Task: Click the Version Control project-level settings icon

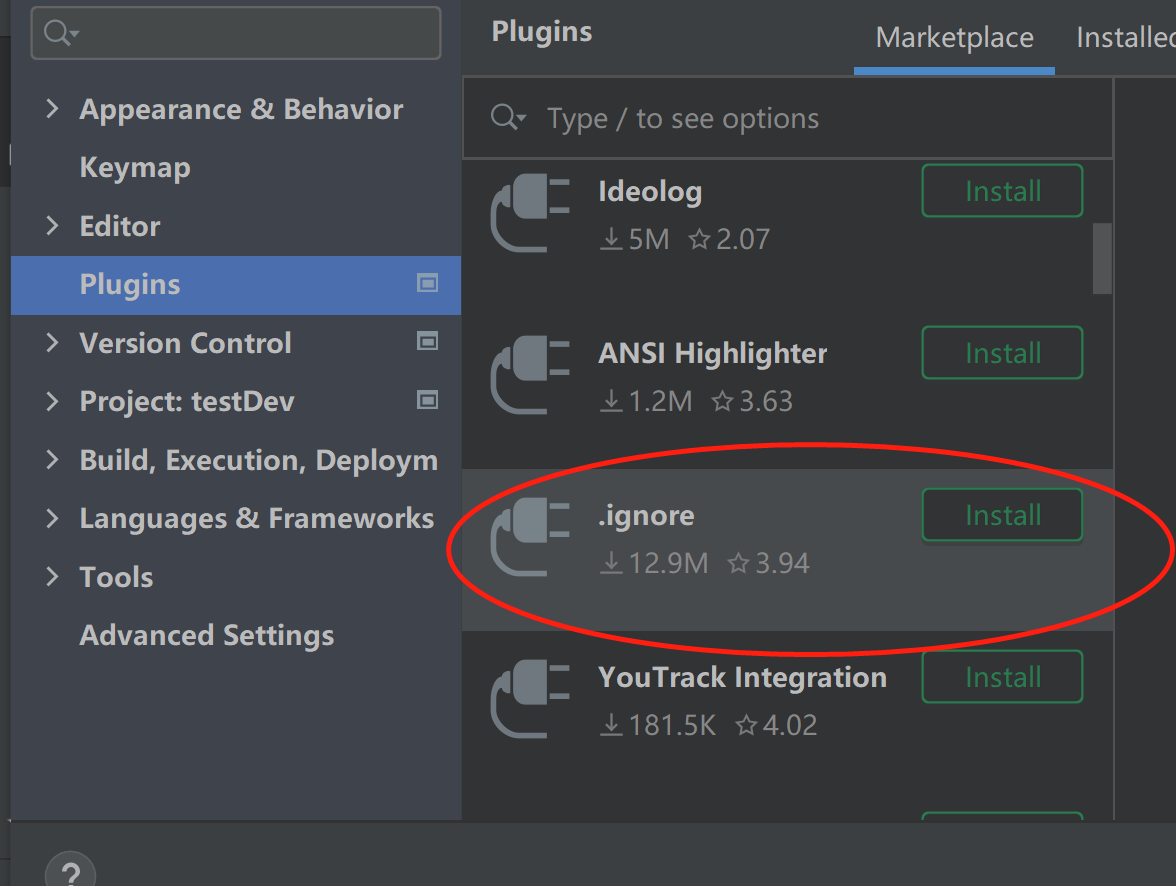Action: click(427, 342)
